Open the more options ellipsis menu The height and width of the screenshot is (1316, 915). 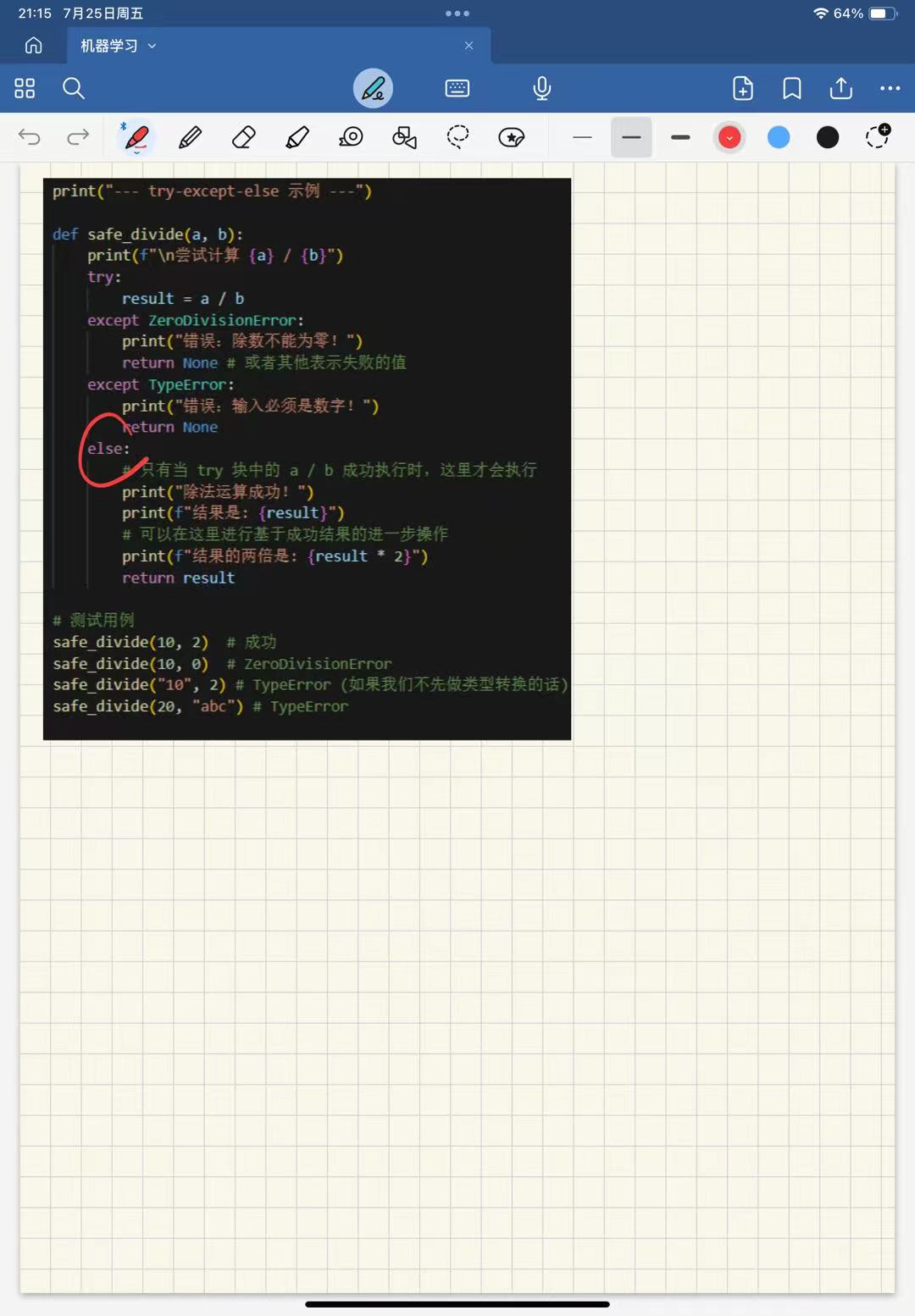pos(890,88)
